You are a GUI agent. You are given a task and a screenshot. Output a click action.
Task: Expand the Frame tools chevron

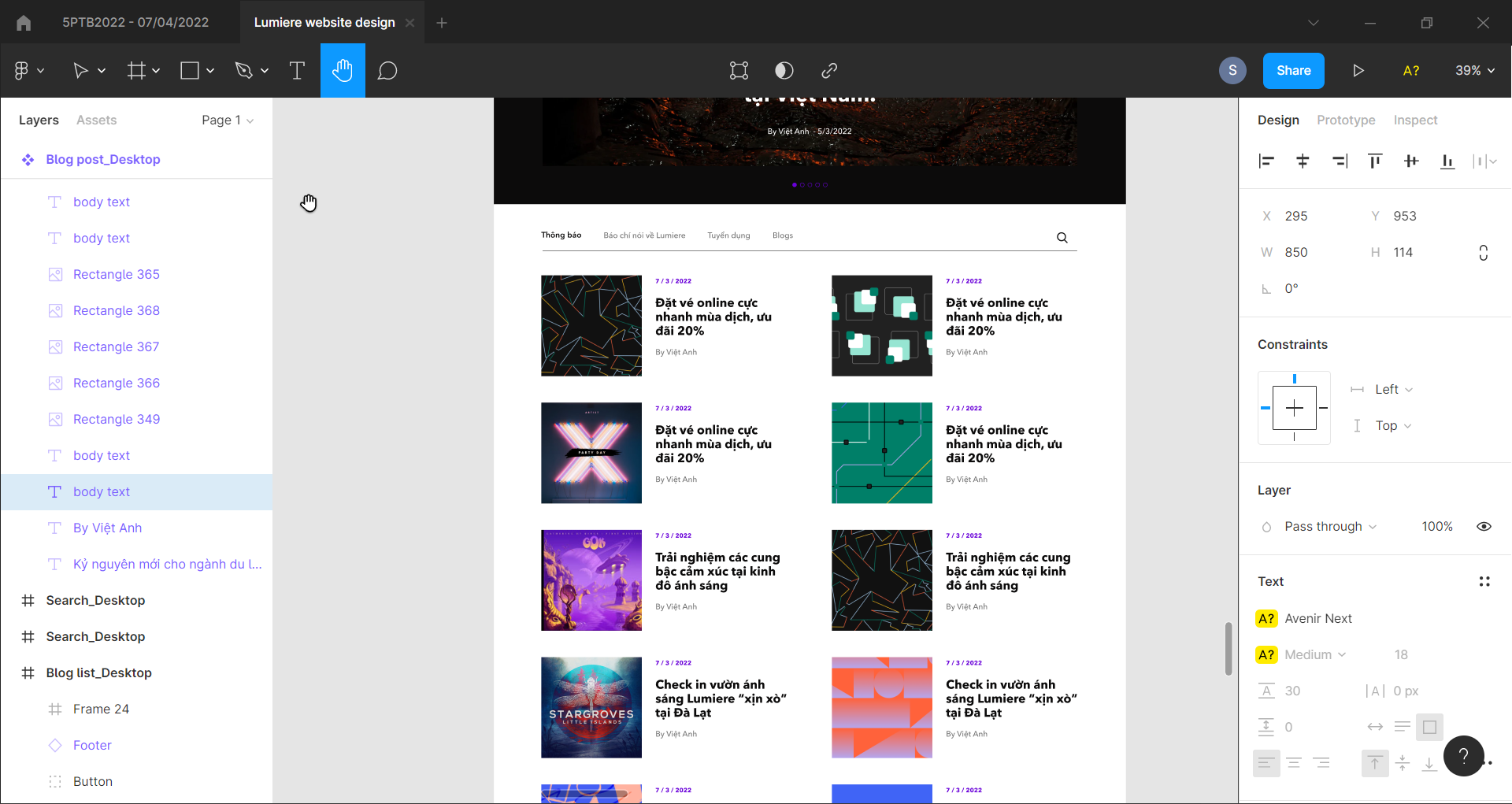click(156, 71)
